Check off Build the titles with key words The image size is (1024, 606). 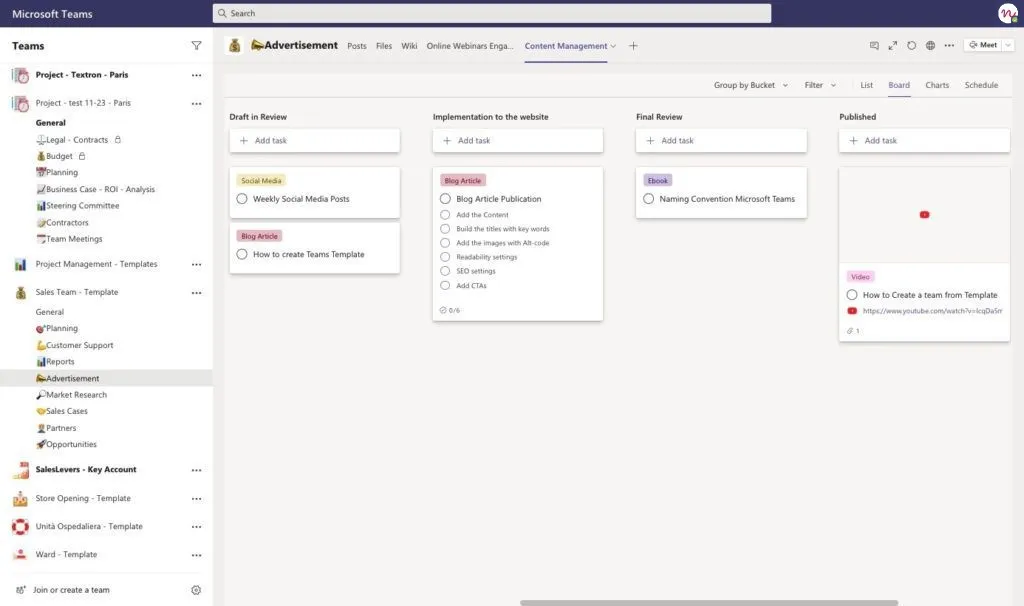(445, 229)
